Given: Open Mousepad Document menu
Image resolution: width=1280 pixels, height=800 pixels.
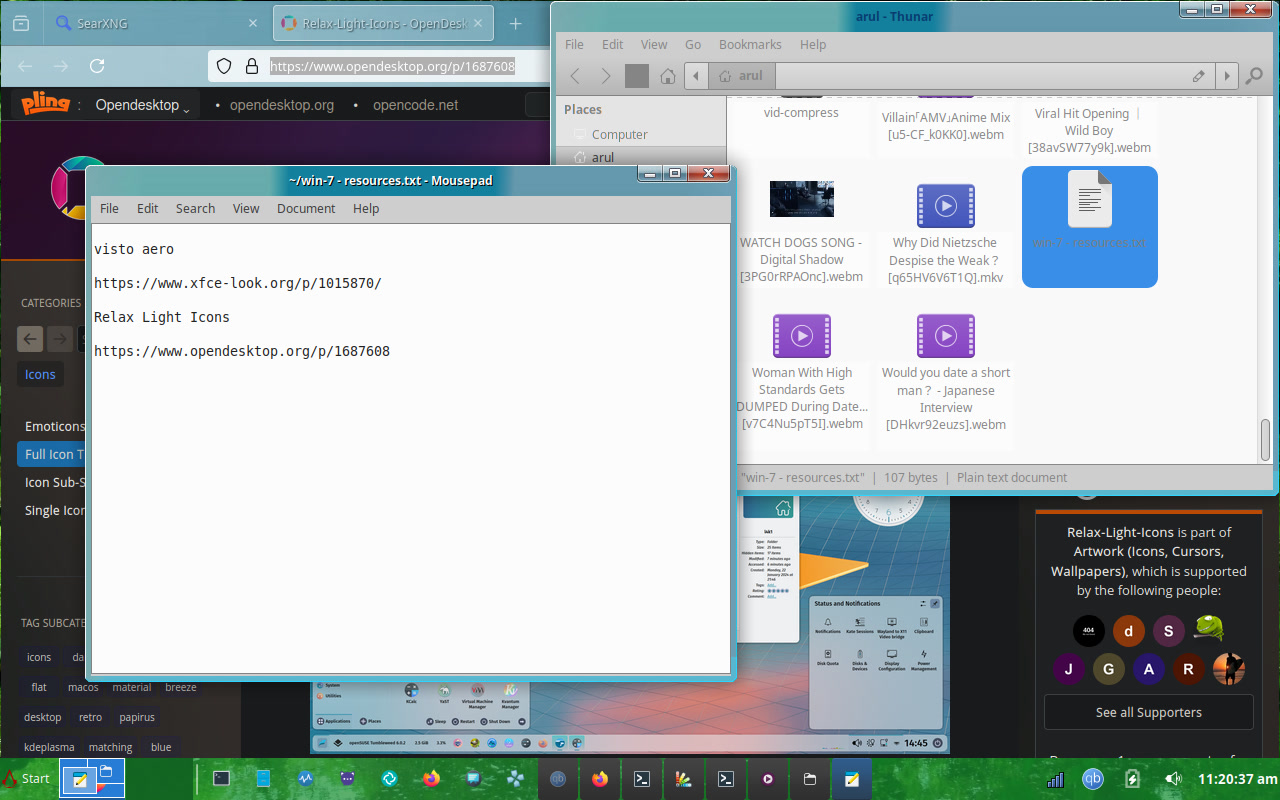Looking at the screenshot, I should coord(306,208).
